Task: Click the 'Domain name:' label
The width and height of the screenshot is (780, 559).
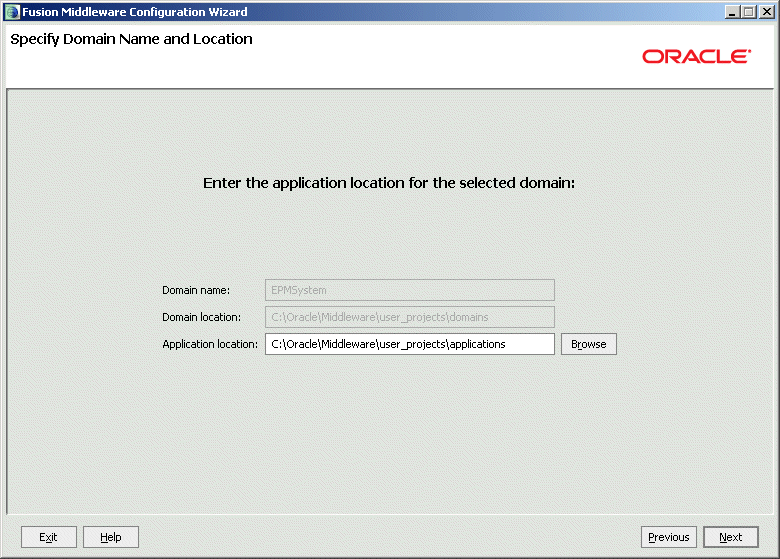Action: (x=196, y=290)
